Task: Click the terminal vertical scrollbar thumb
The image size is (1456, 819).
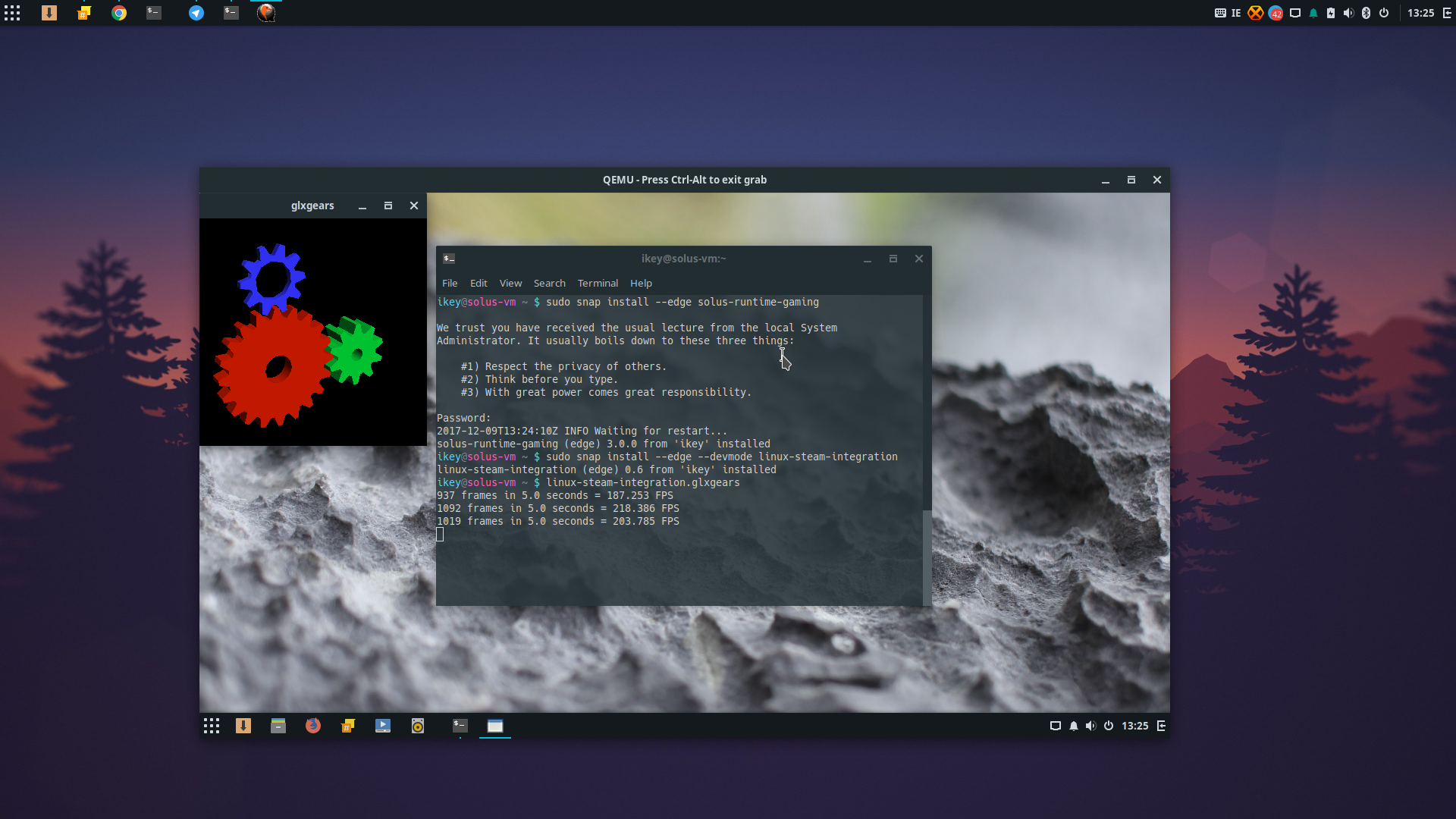Action: click(927, 557)
